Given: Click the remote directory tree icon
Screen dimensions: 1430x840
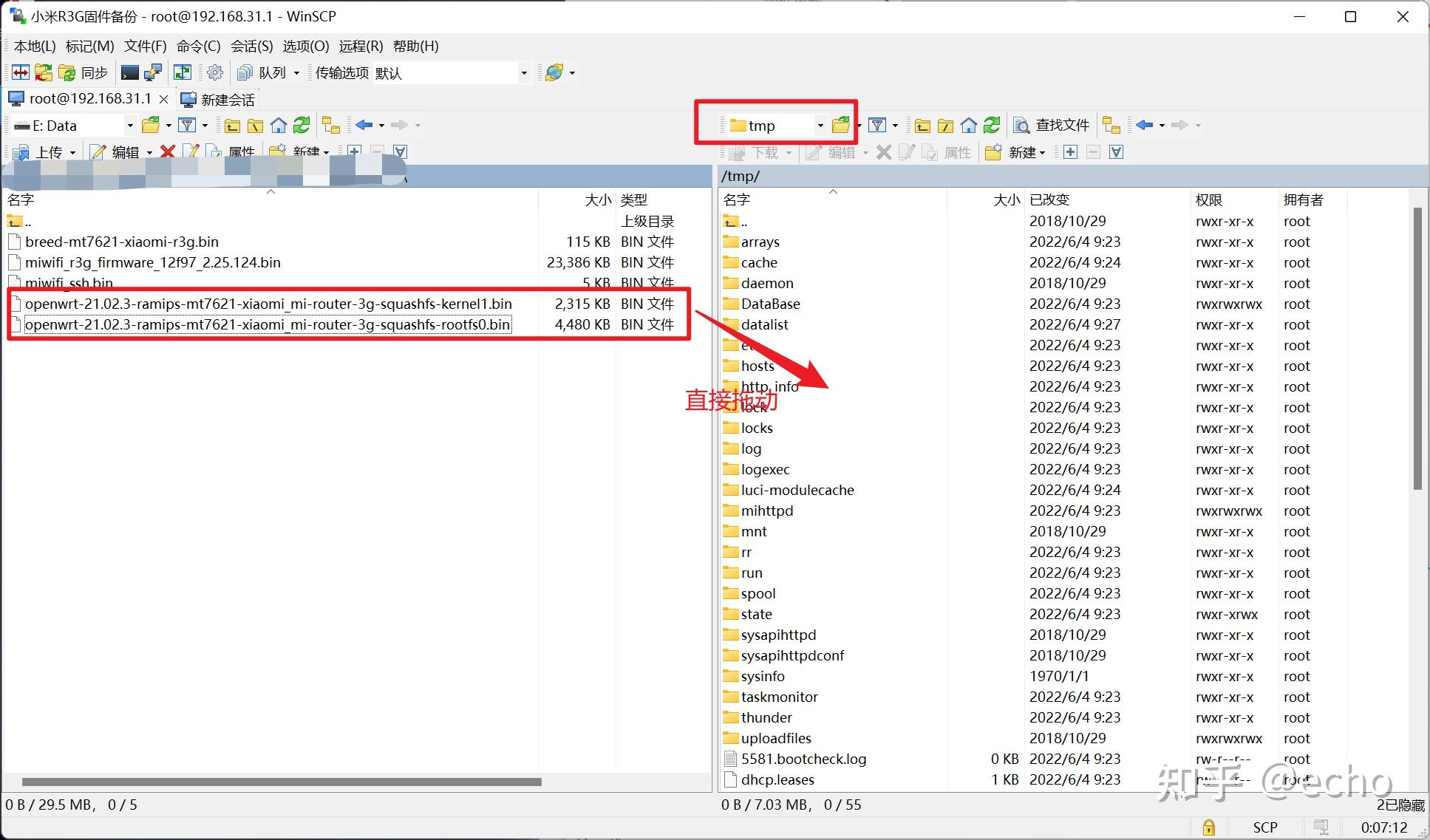Looking at the screenshot, I should coord(1111,126).
